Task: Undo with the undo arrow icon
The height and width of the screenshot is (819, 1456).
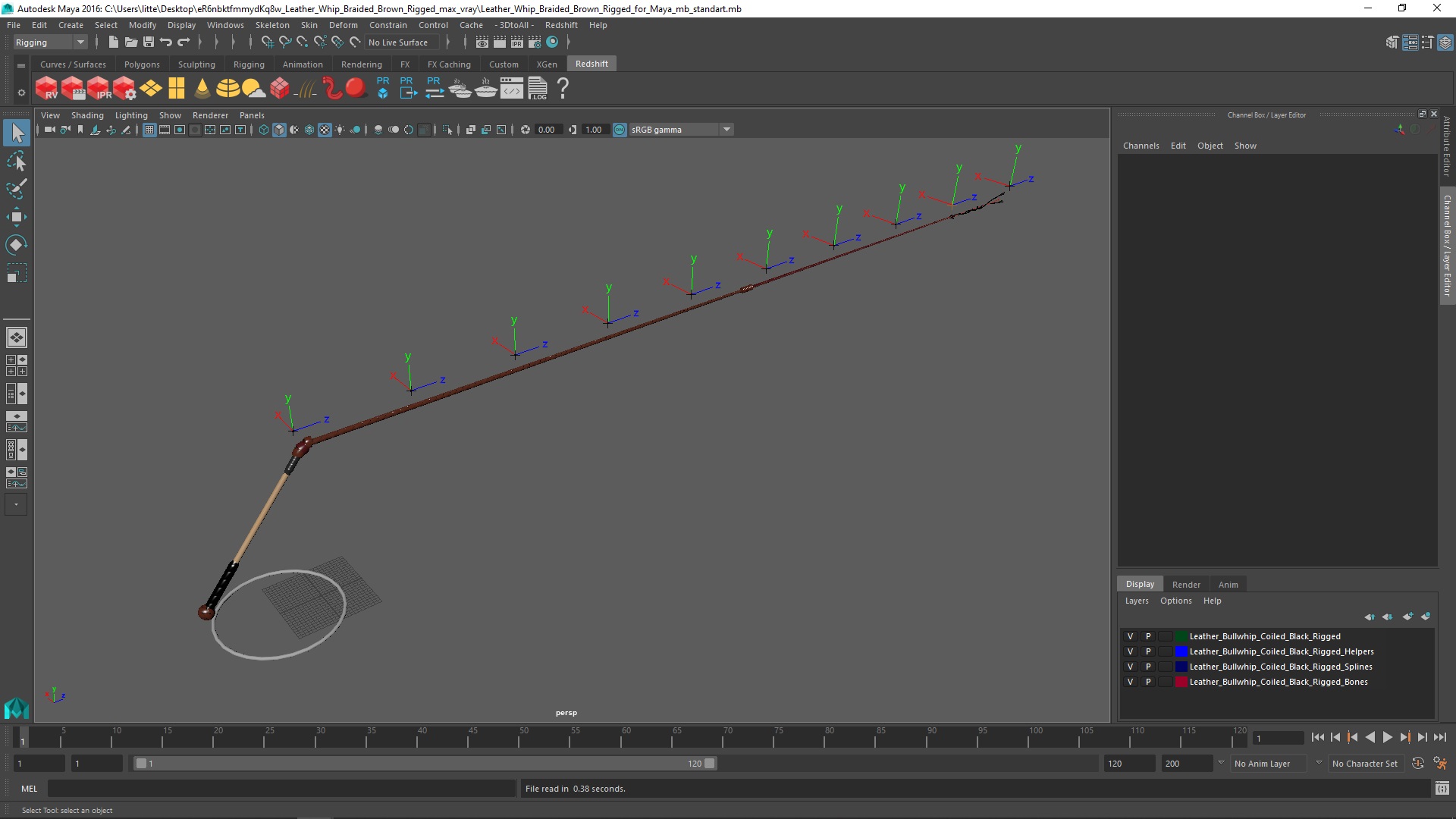Action: coord(166,42)
